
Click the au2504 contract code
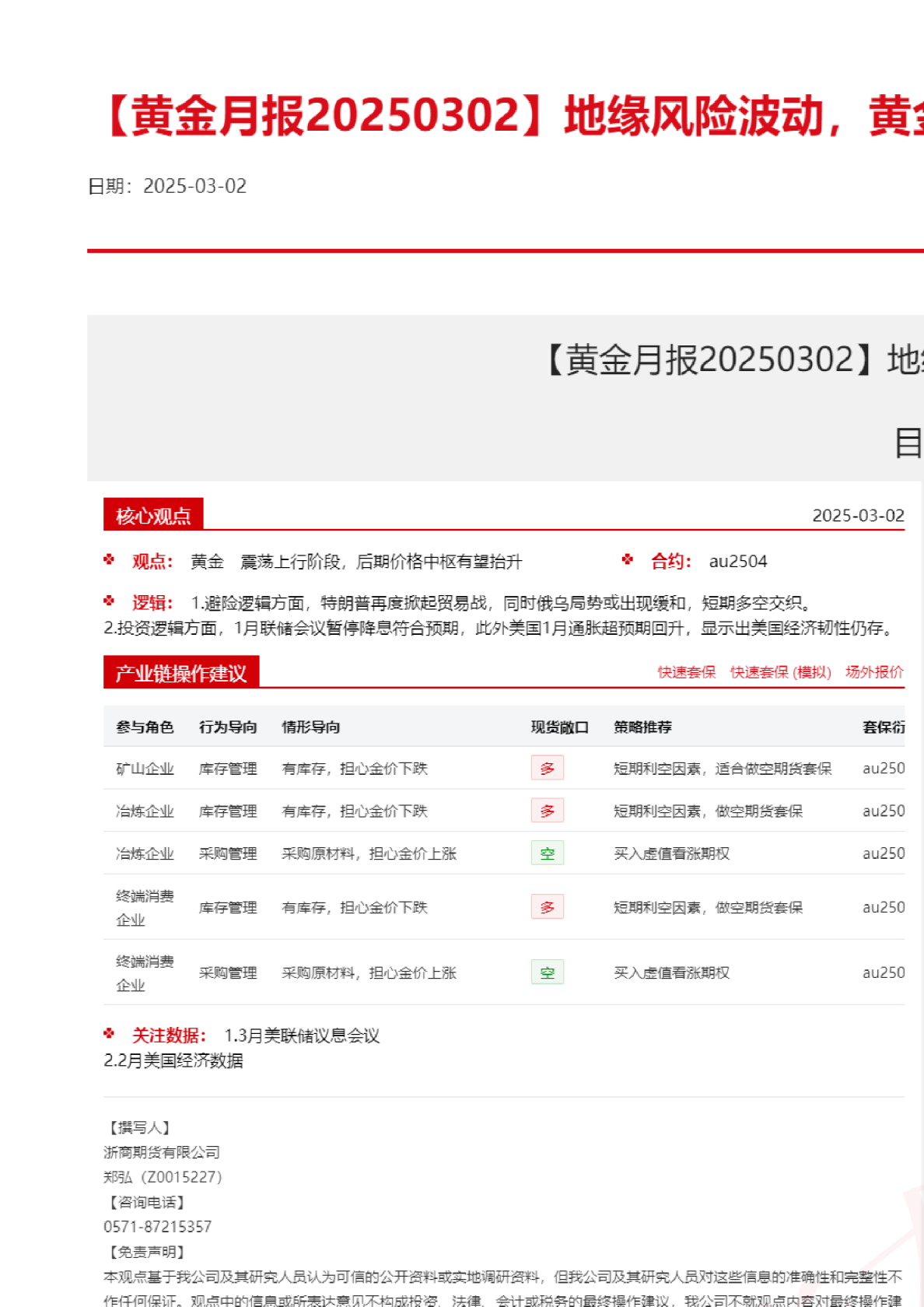(x=737, y=562)
